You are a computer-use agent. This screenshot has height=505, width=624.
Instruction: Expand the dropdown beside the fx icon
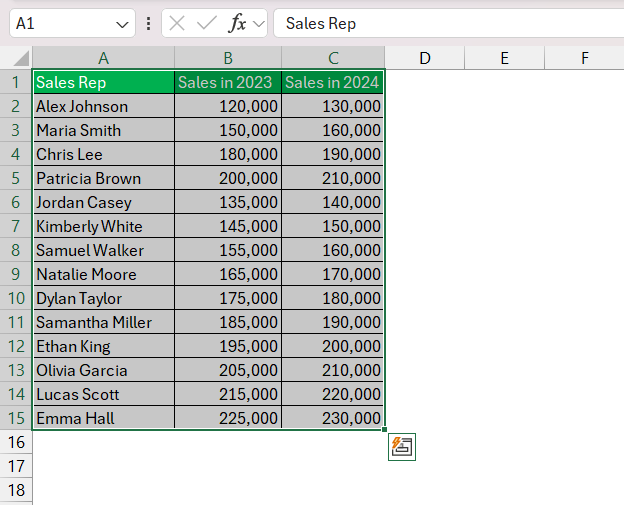pos(259,24)
